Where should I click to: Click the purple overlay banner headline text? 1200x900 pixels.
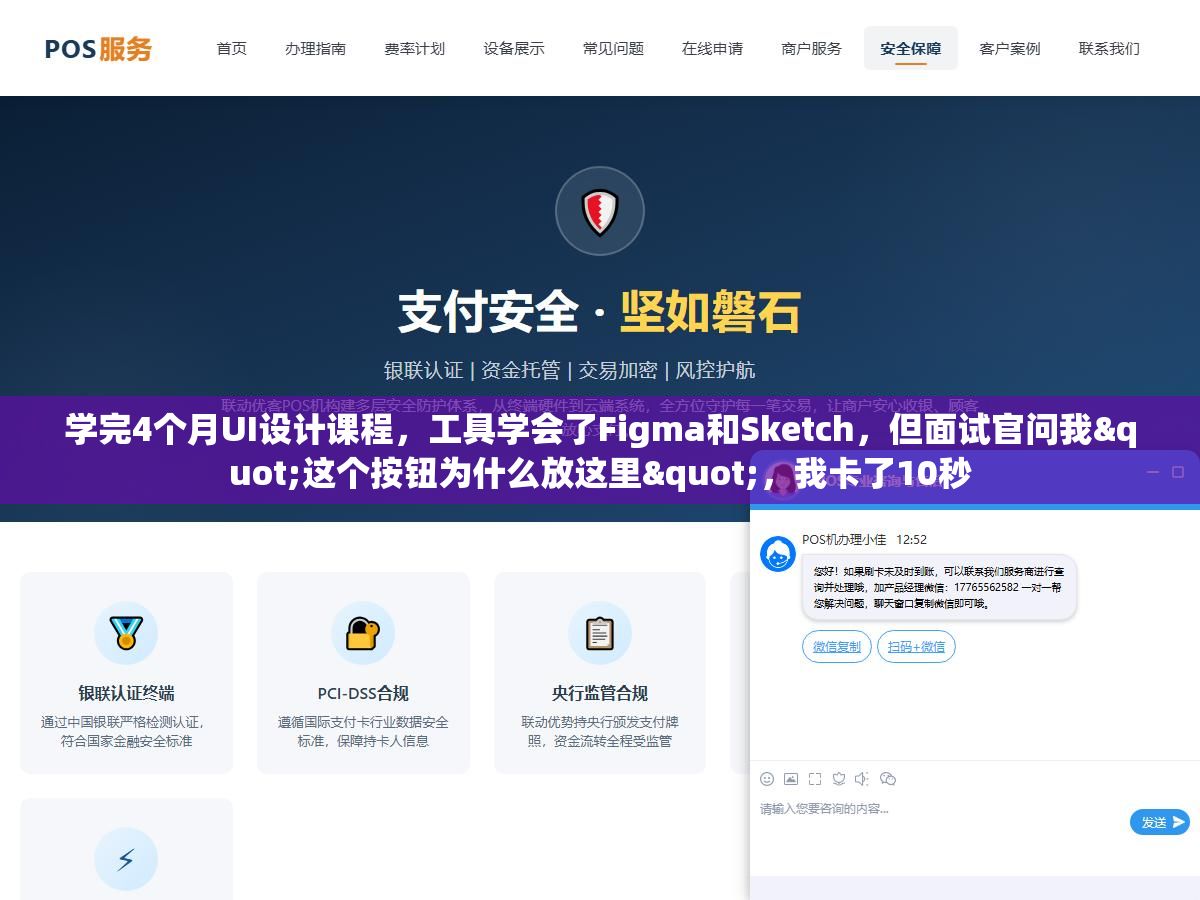[x=600, y=451]
